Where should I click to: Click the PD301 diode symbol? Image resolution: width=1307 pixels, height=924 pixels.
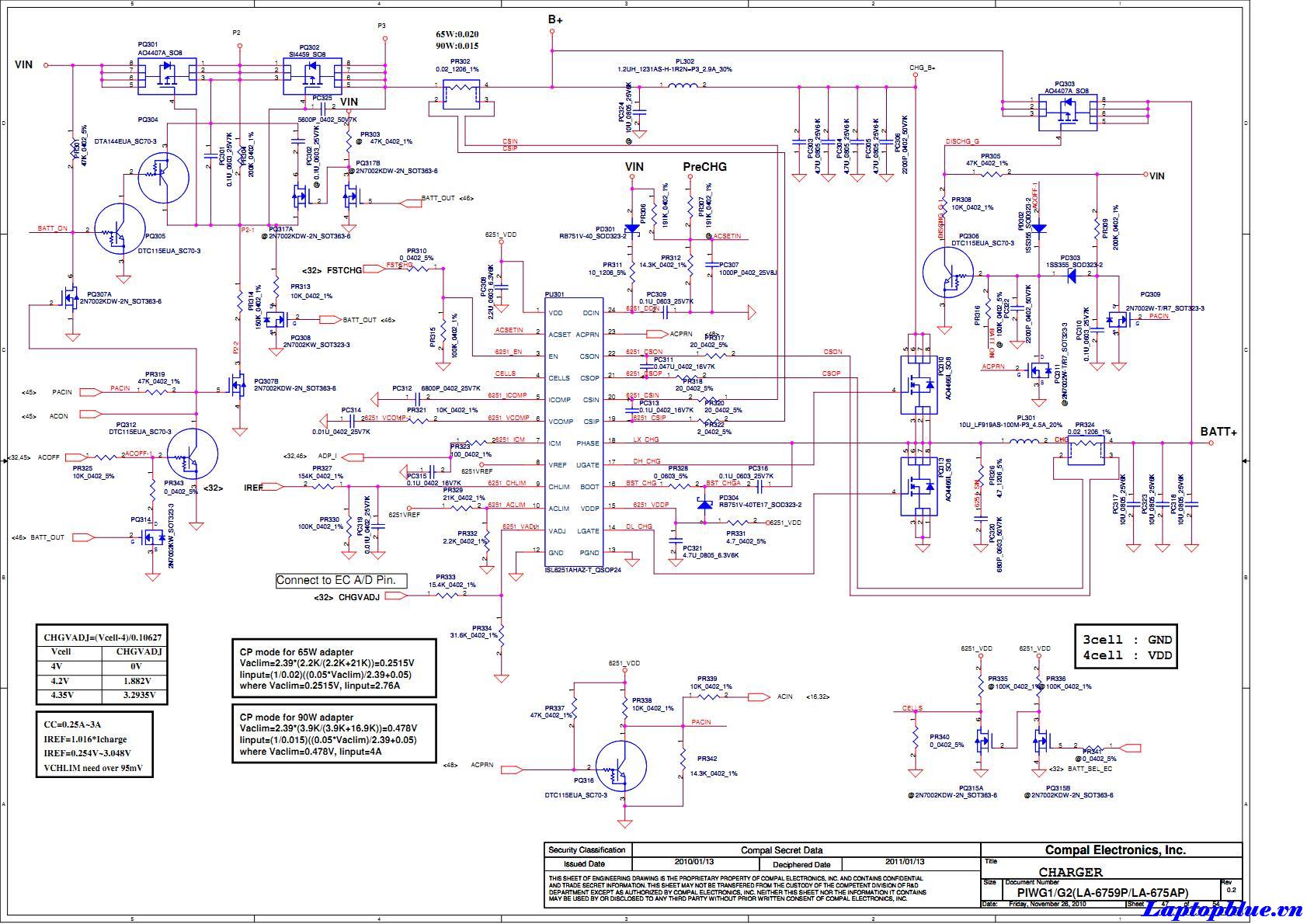pos(631,230)
